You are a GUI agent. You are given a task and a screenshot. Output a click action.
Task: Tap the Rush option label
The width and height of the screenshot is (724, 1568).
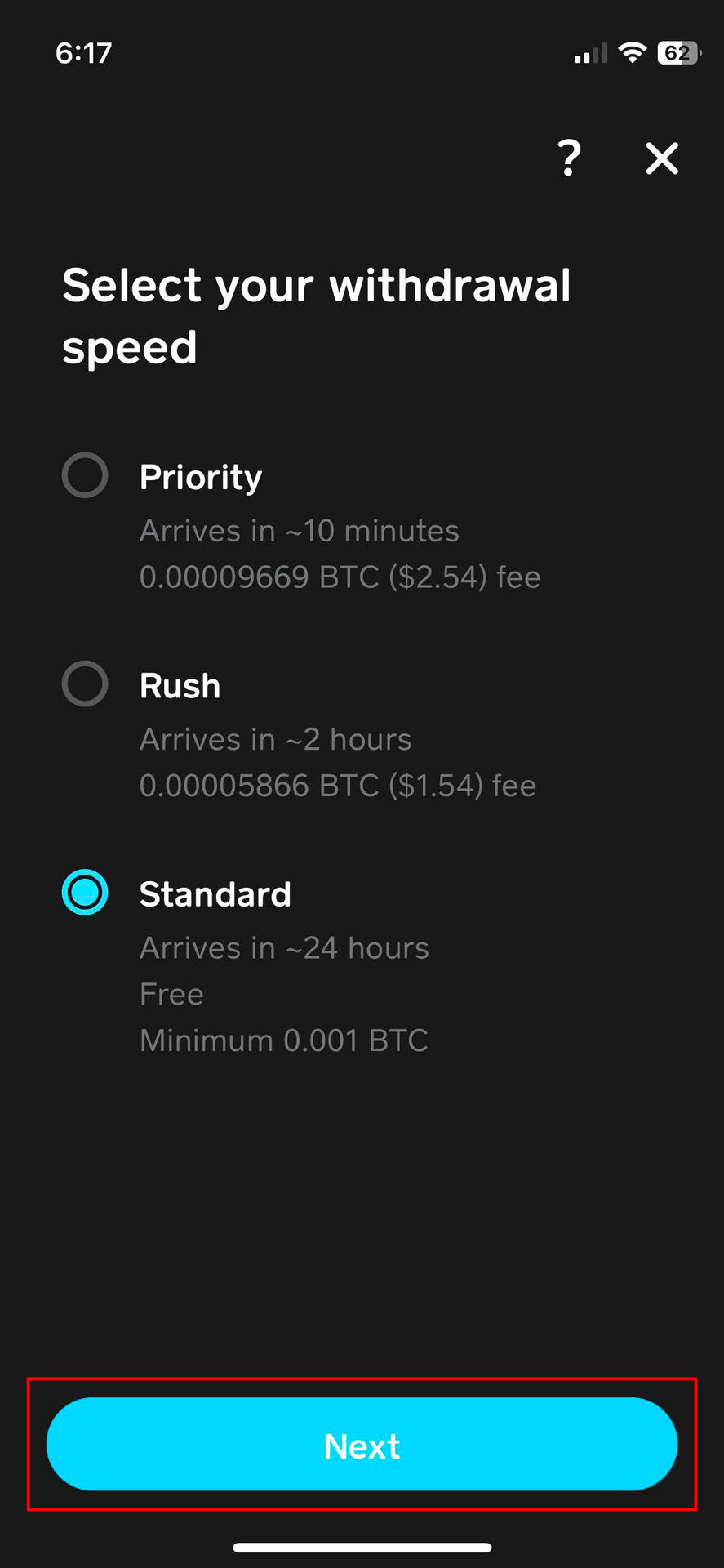[x=180, y=686]
